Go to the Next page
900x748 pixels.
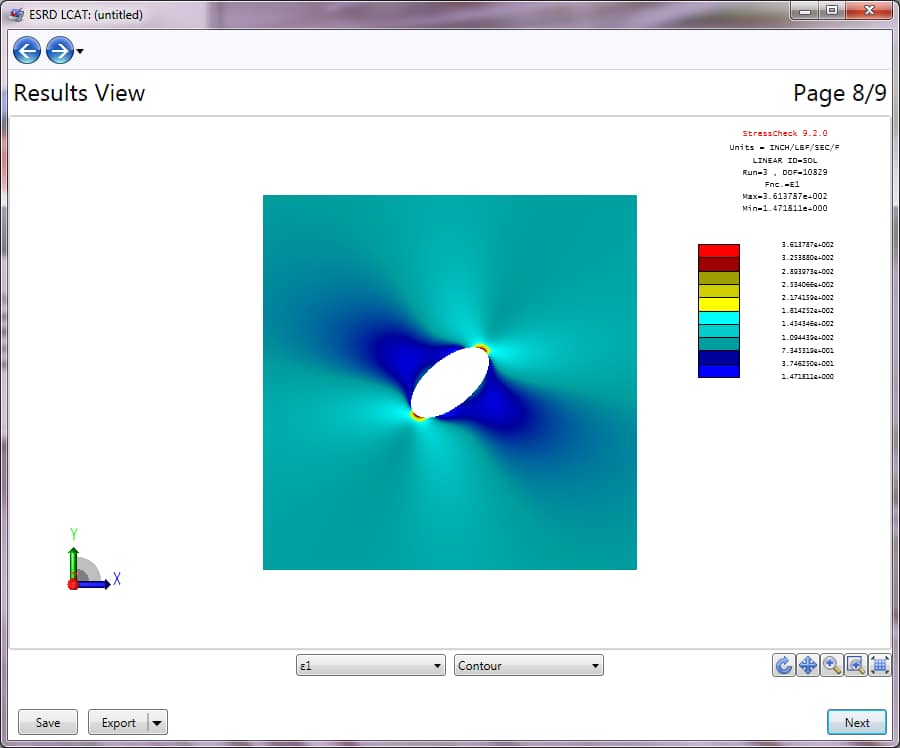857,722
